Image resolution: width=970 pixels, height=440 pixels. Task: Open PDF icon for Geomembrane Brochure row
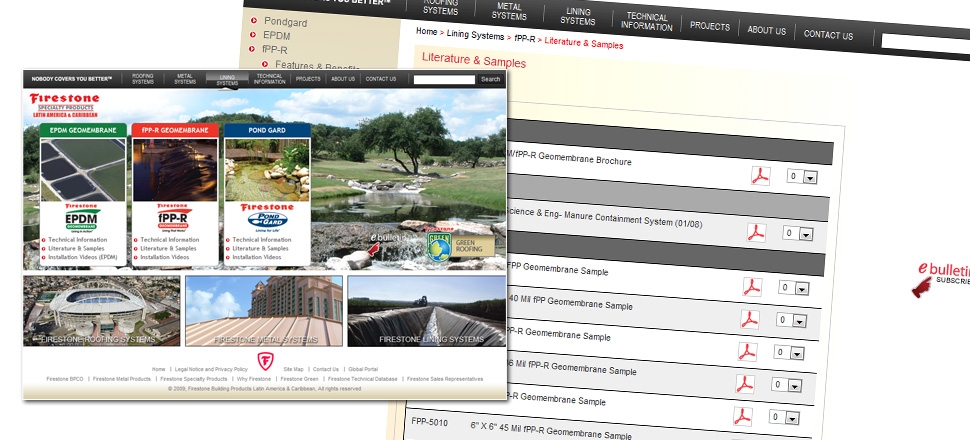pyautogui.click(x=760, y=176)
